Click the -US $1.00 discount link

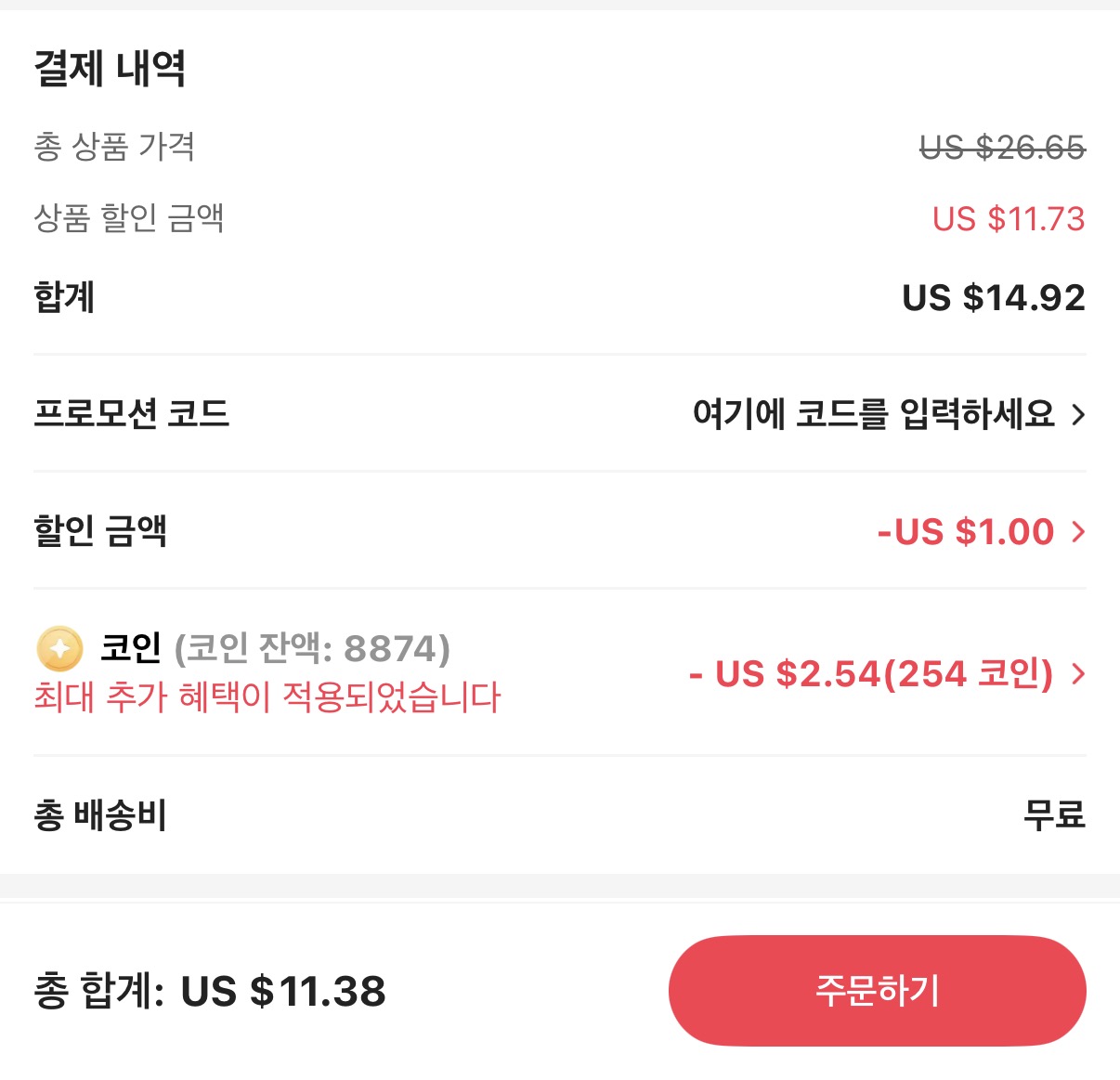[x=966, y=532]
